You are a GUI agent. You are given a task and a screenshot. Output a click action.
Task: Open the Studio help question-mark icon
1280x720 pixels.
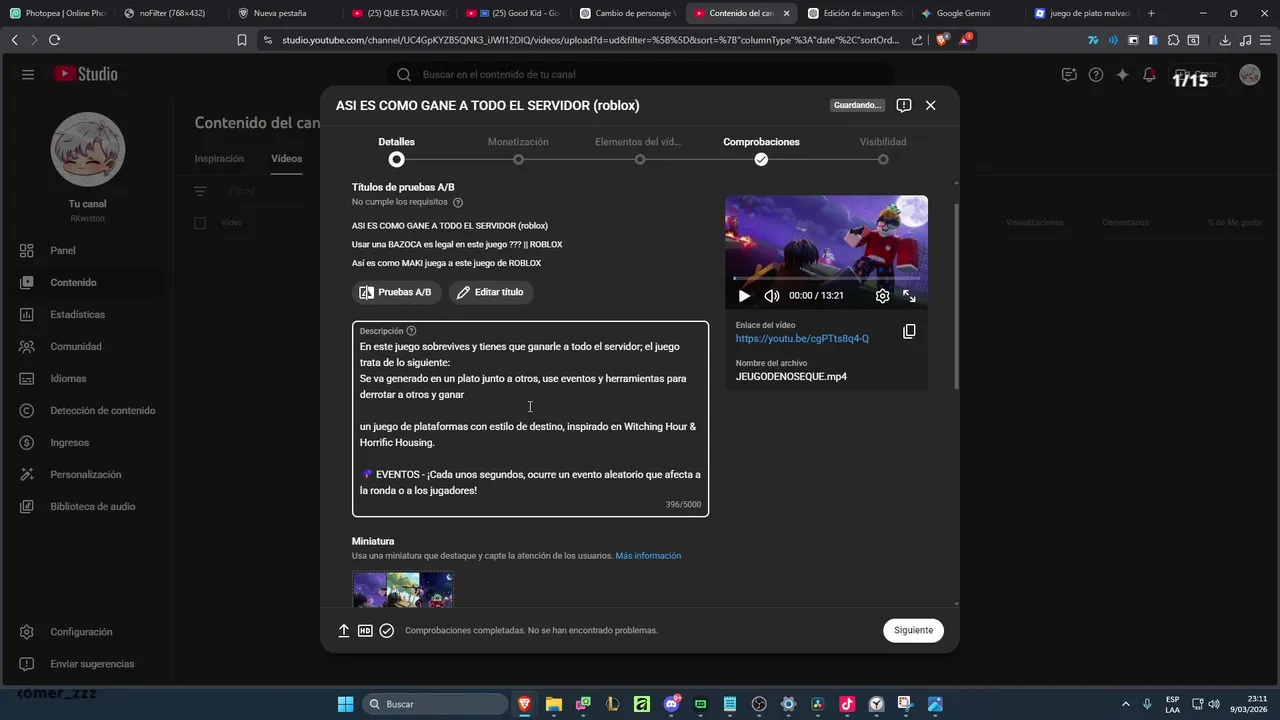click(1096, 75)
